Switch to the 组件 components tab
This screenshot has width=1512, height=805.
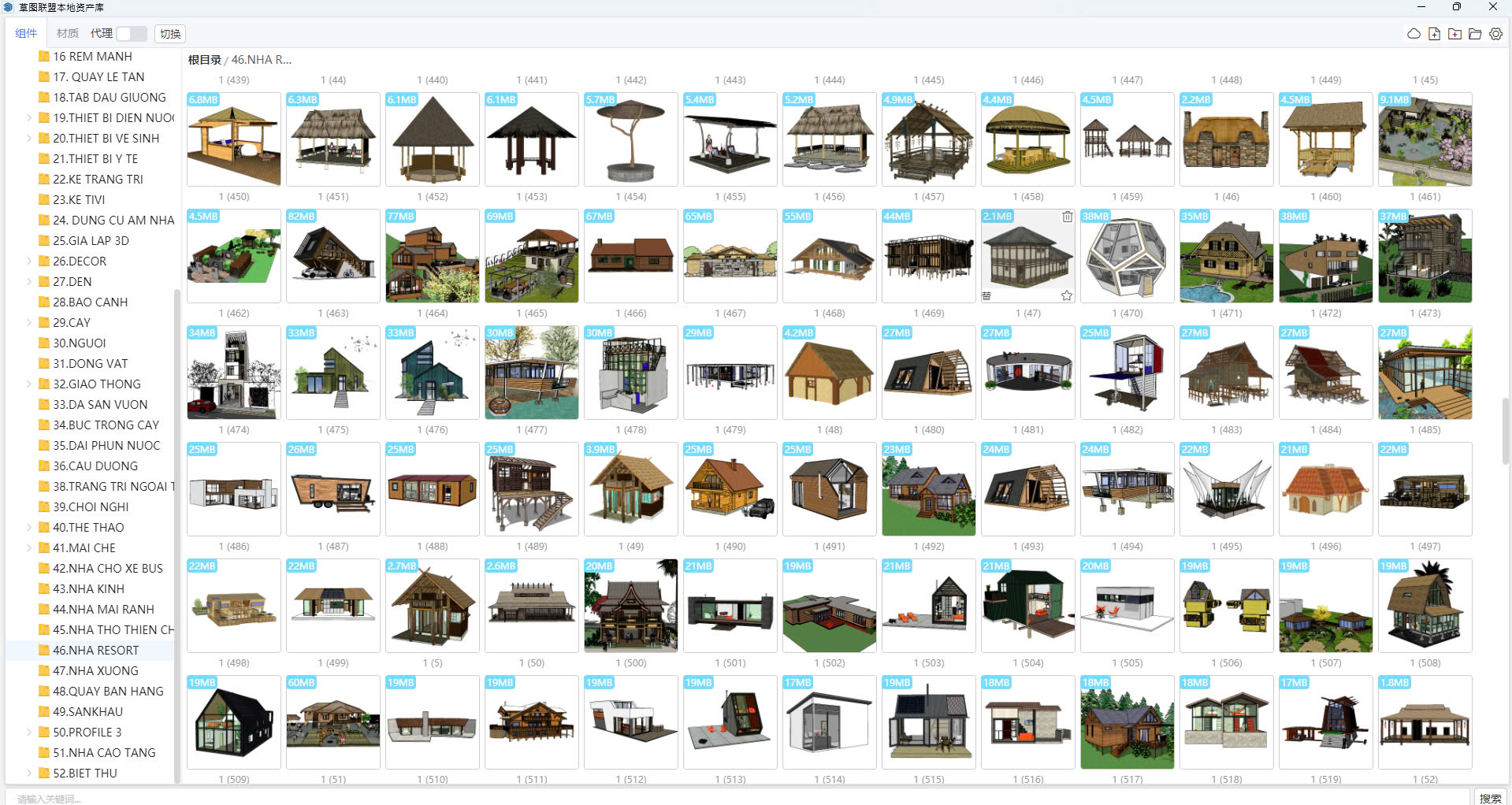[26, 33]
